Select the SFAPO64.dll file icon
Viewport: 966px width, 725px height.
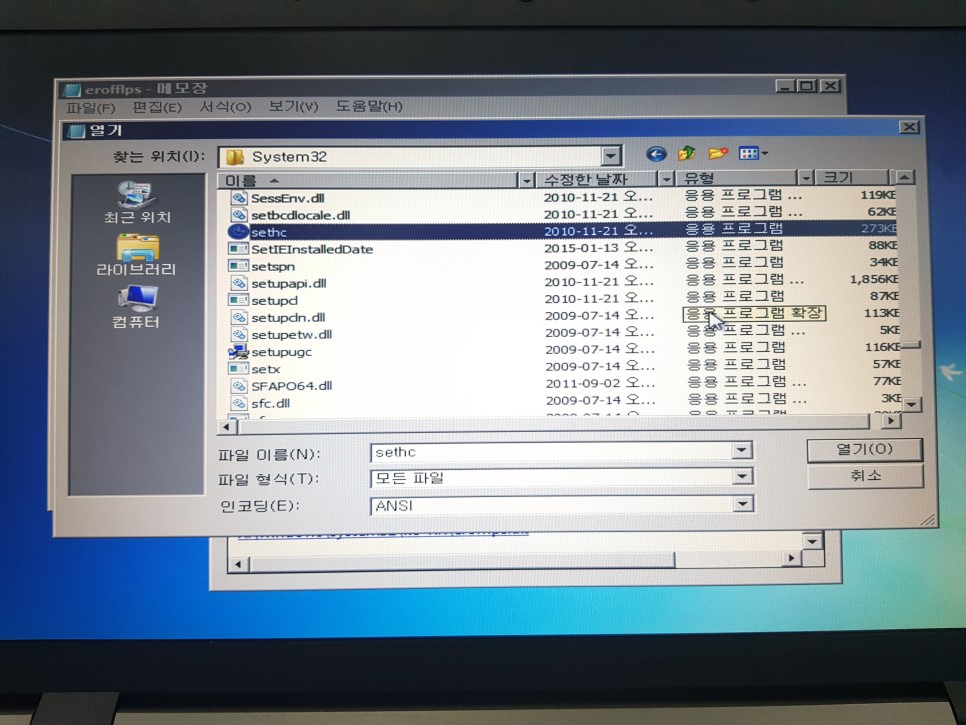coord(238,386)
